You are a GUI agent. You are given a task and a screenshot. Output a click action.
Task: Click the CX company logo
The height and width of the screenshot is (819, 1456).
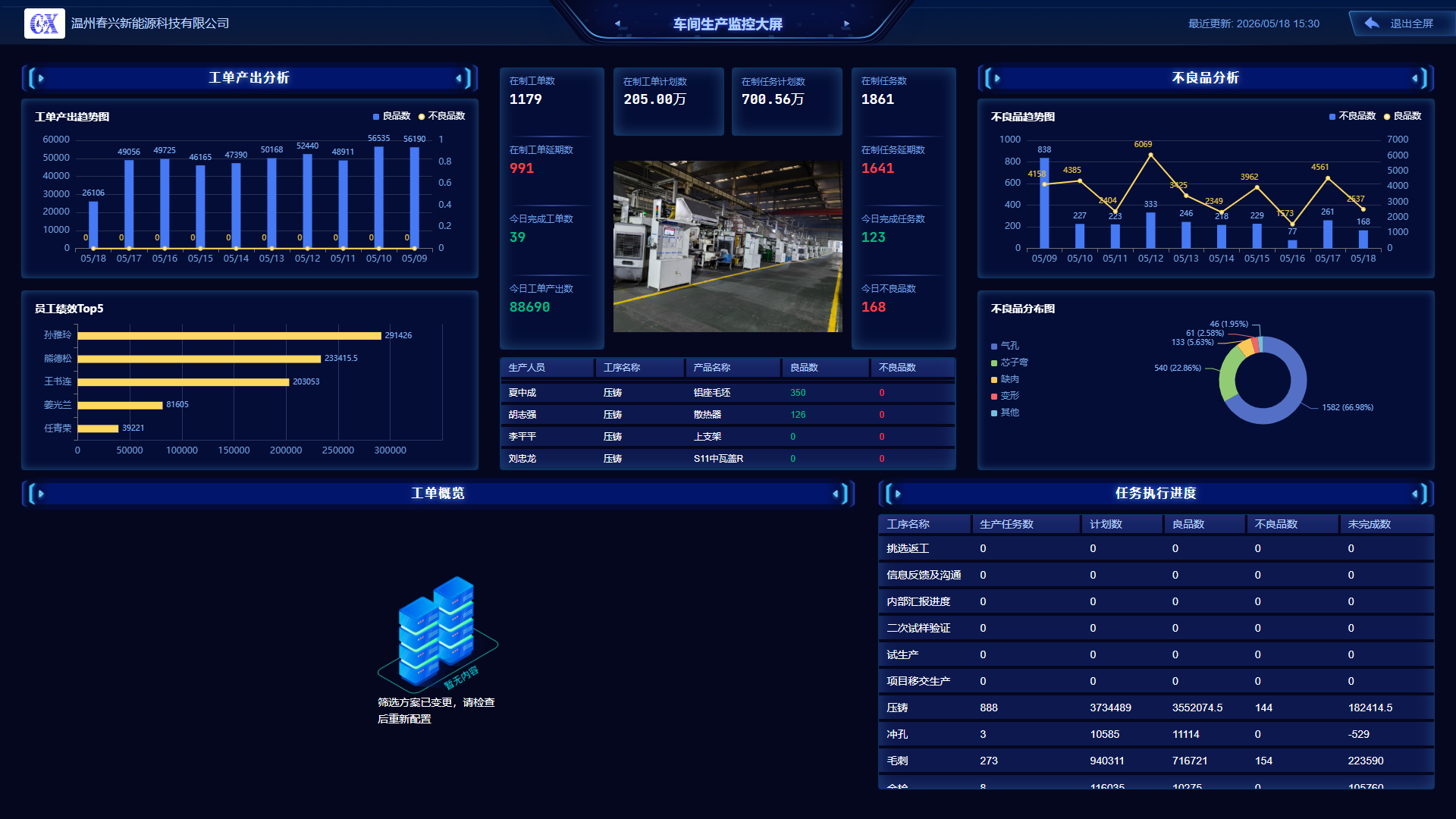(44, 24)
